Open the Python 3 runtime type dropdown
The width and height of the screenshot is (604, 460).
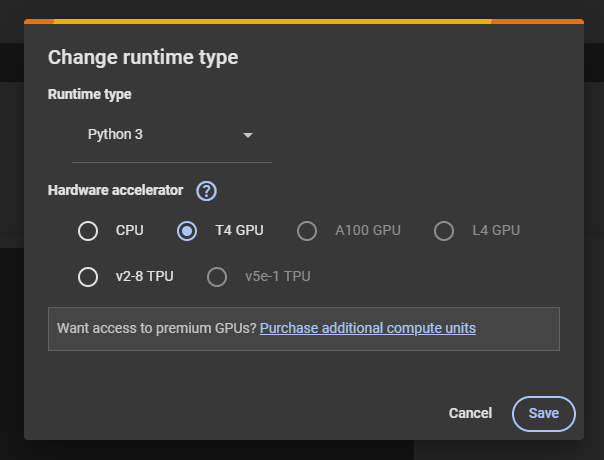click(171, 135)
